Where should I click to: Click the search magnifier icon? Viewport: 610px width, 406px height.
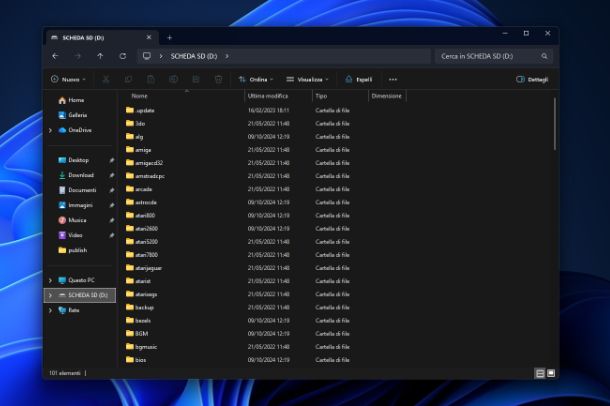tap(545, 57)
